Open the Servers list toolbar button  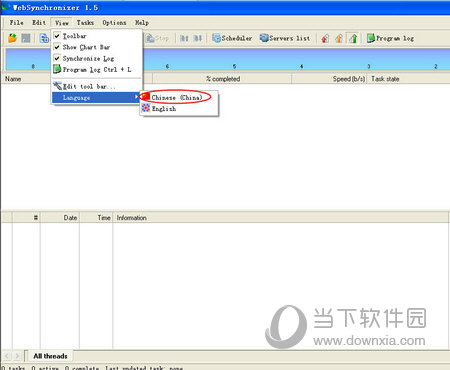coord(285,38)
